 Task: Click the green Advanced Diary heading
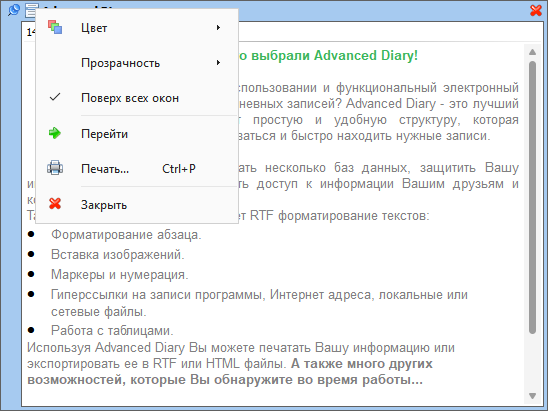[x=329, y=56]
